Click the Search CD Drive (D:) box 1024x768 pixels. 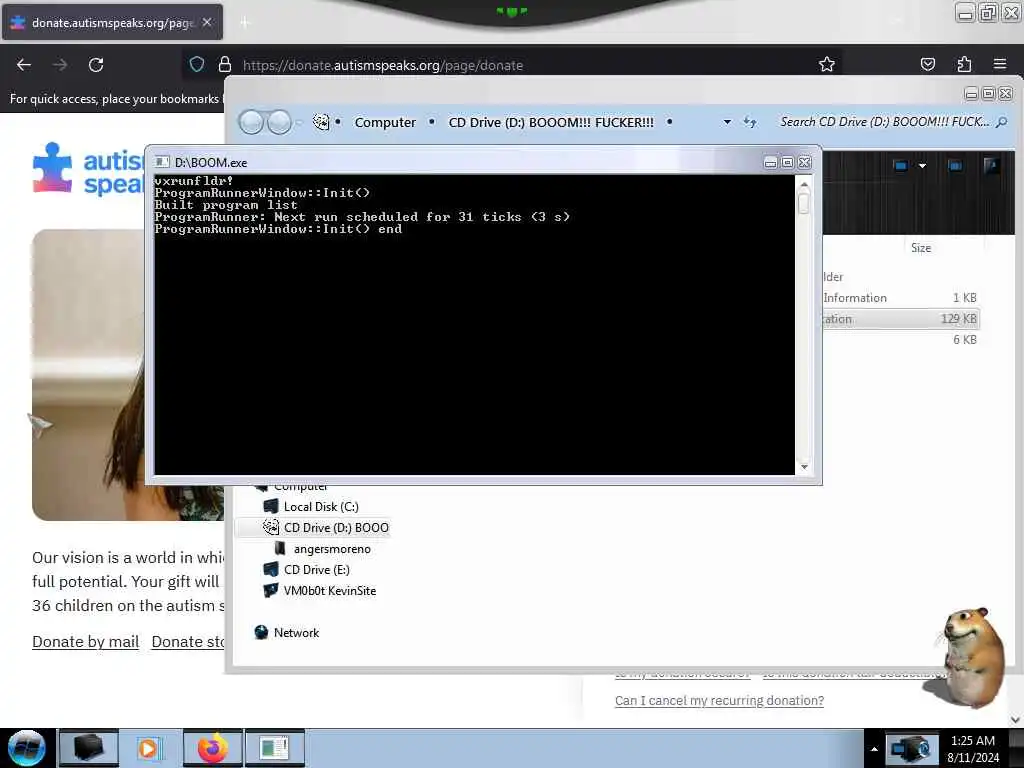(884, 122)
